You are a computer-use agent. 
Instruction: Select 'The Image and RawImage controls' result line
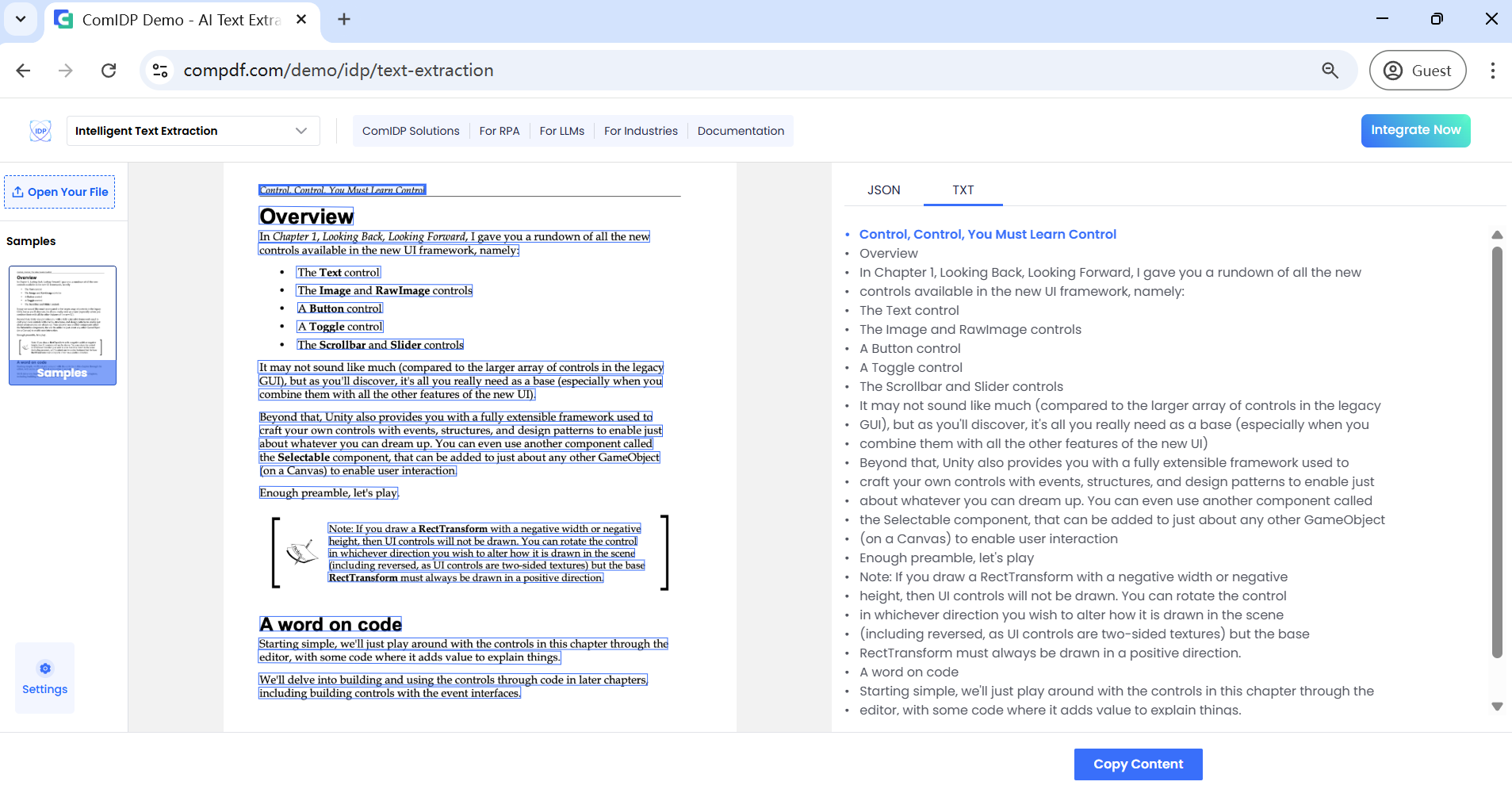pos(970,329)
